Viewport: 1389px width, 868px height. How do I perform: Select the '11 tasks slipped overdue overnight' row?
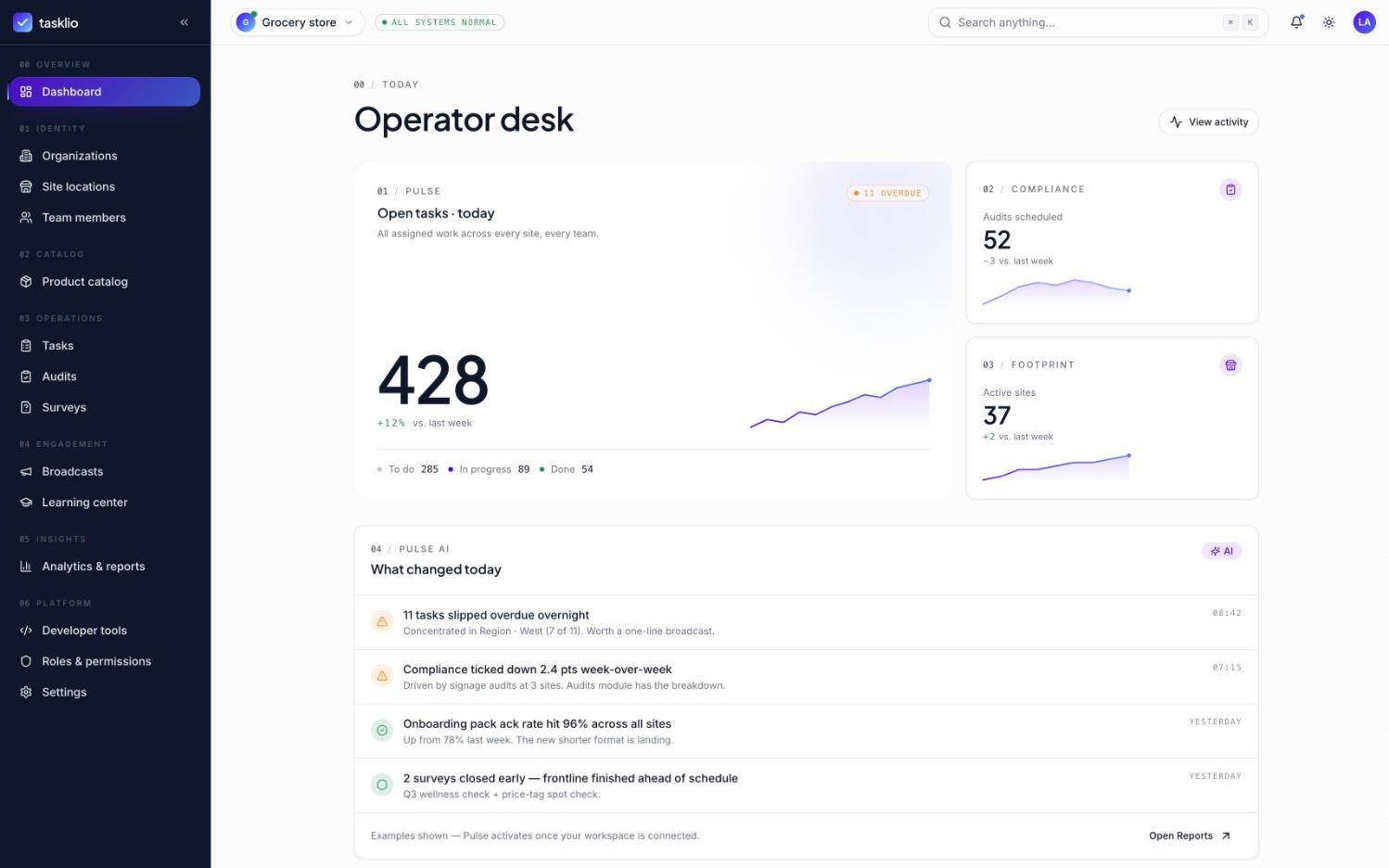click(x=806, y=622)
